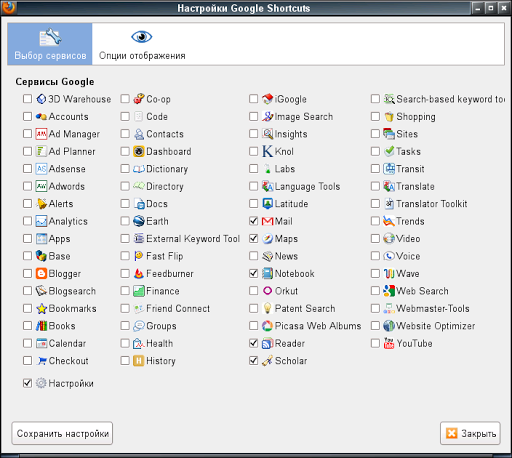Click the Blogger orange icon
Viewport: 512px width, 458px height.
[x=41, y=273]
